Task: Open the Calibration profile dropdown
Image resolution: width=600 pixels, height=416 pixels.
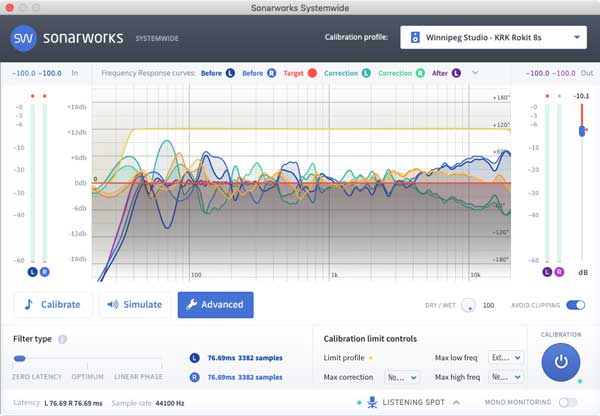Action: click(493, 38)
